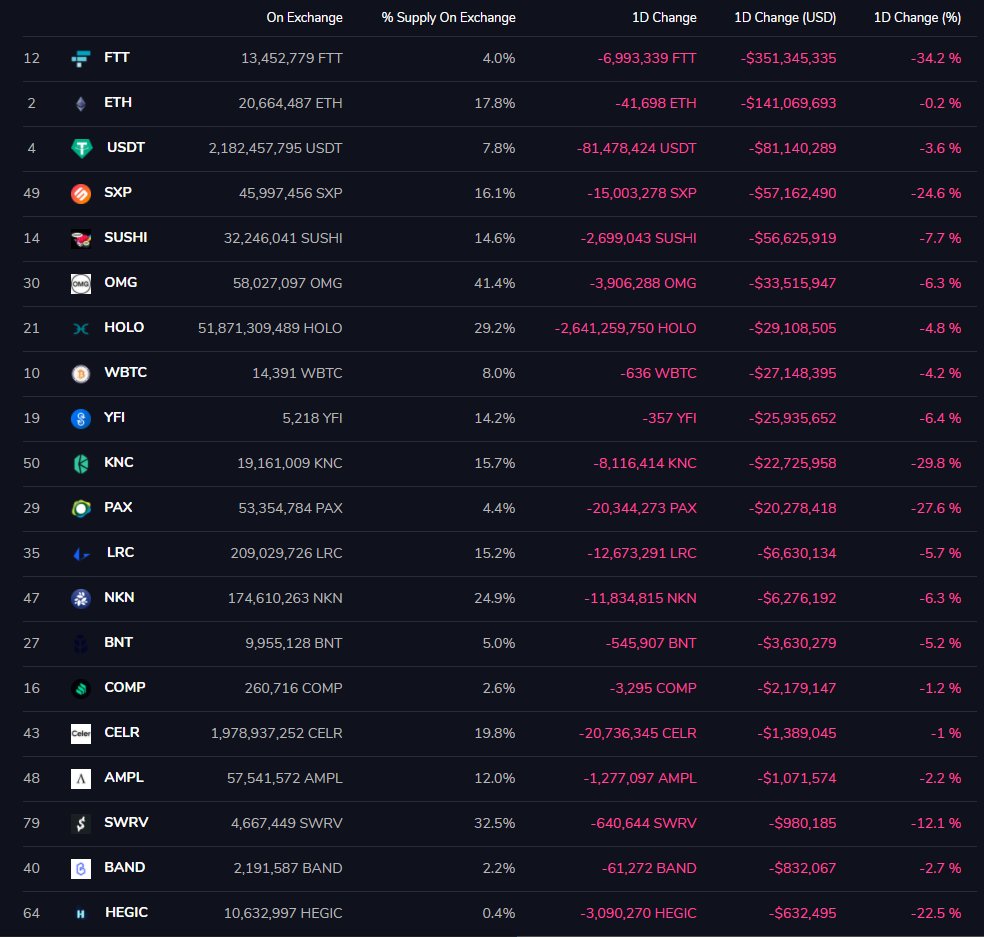This screenshot has width=984, height=937.
Task: Click rank number 49 beside SXP
Action: (x=31, y=193)
